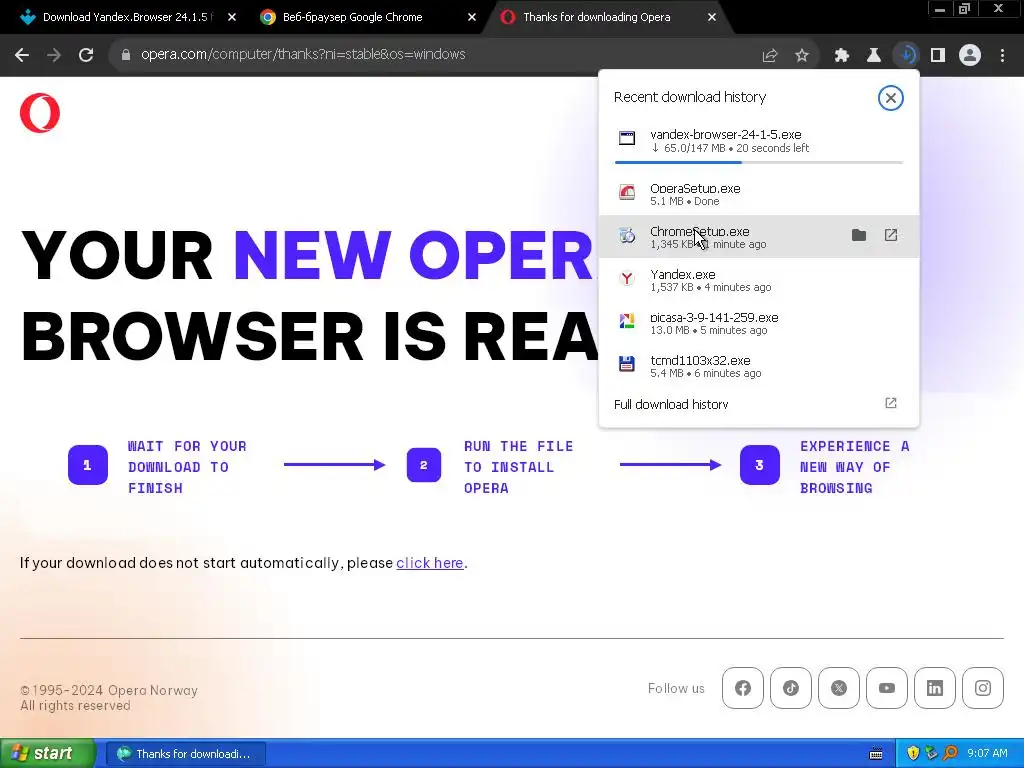Go back to the previous page
Viewport: 1024px width, 768px height.
click(22, 55)
